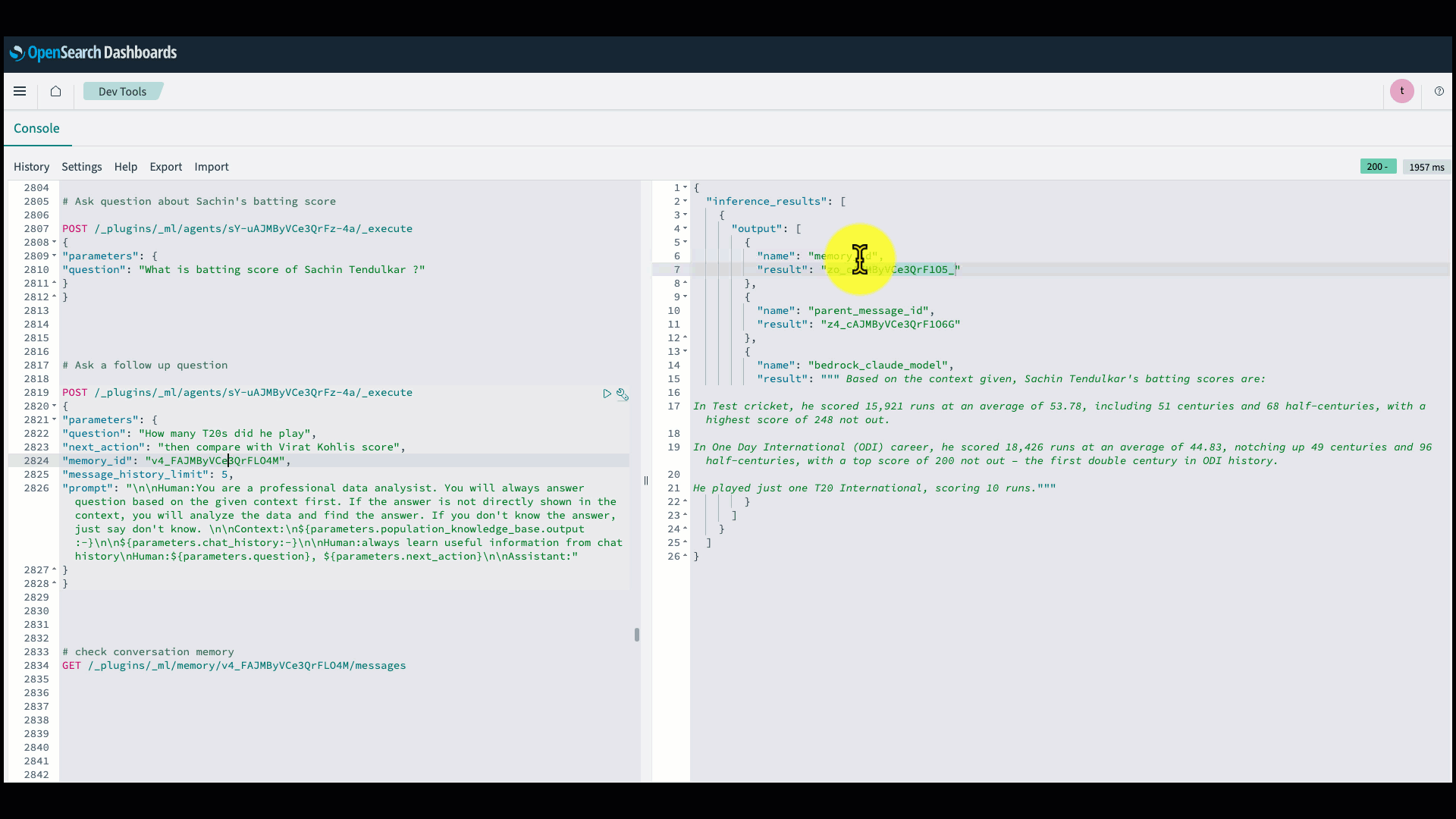
Task: Send request with the play icon
Action: point(607,394)
